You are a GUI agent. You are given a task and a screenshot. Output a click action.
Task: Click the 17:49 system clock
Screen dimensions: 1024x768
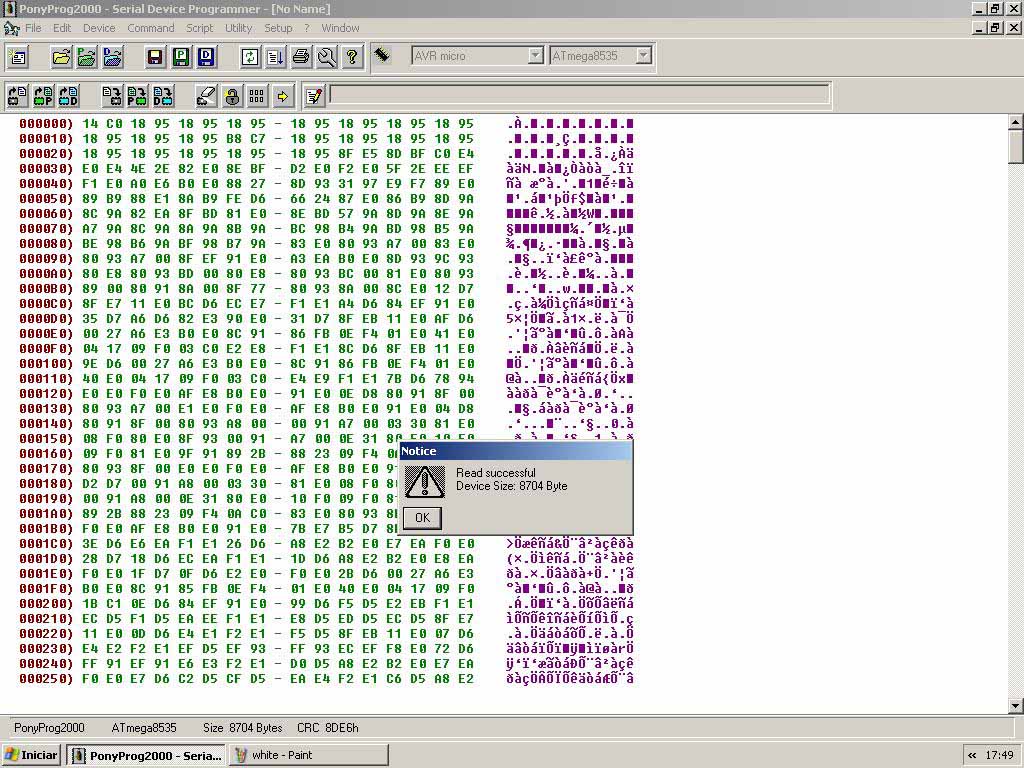click(1000, 755)
